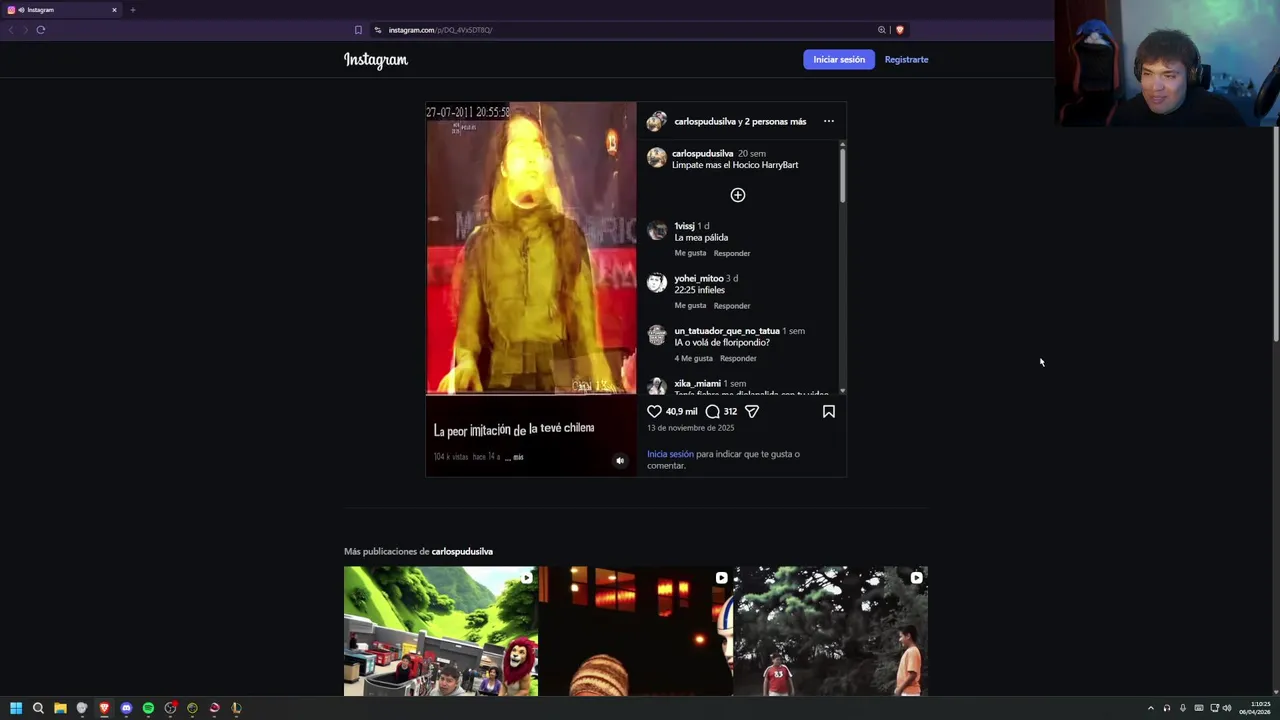
Task: Click the 'Inicia sesión' link below post
Action: click(670, 454)
